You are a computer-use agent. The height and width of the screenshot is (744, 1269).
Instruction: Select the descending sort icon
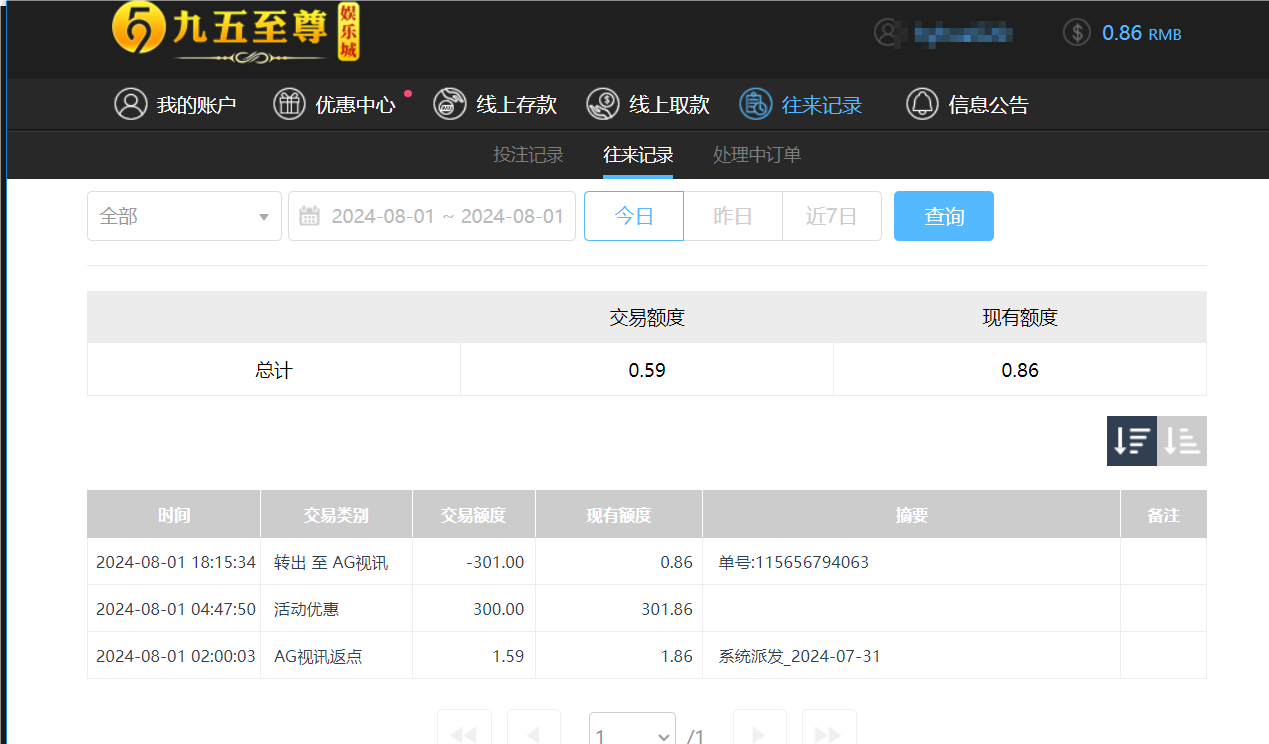click(x=1131, y=440)
